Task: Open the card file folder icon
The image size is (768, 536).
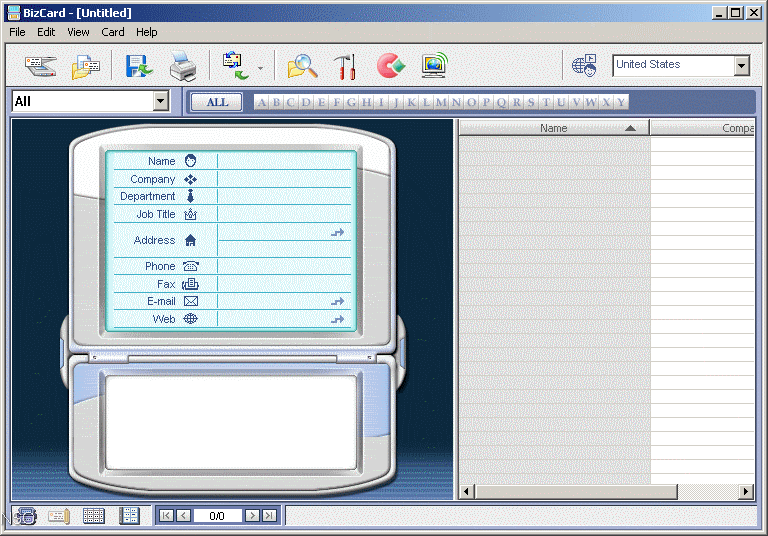Action: point(85,66)
